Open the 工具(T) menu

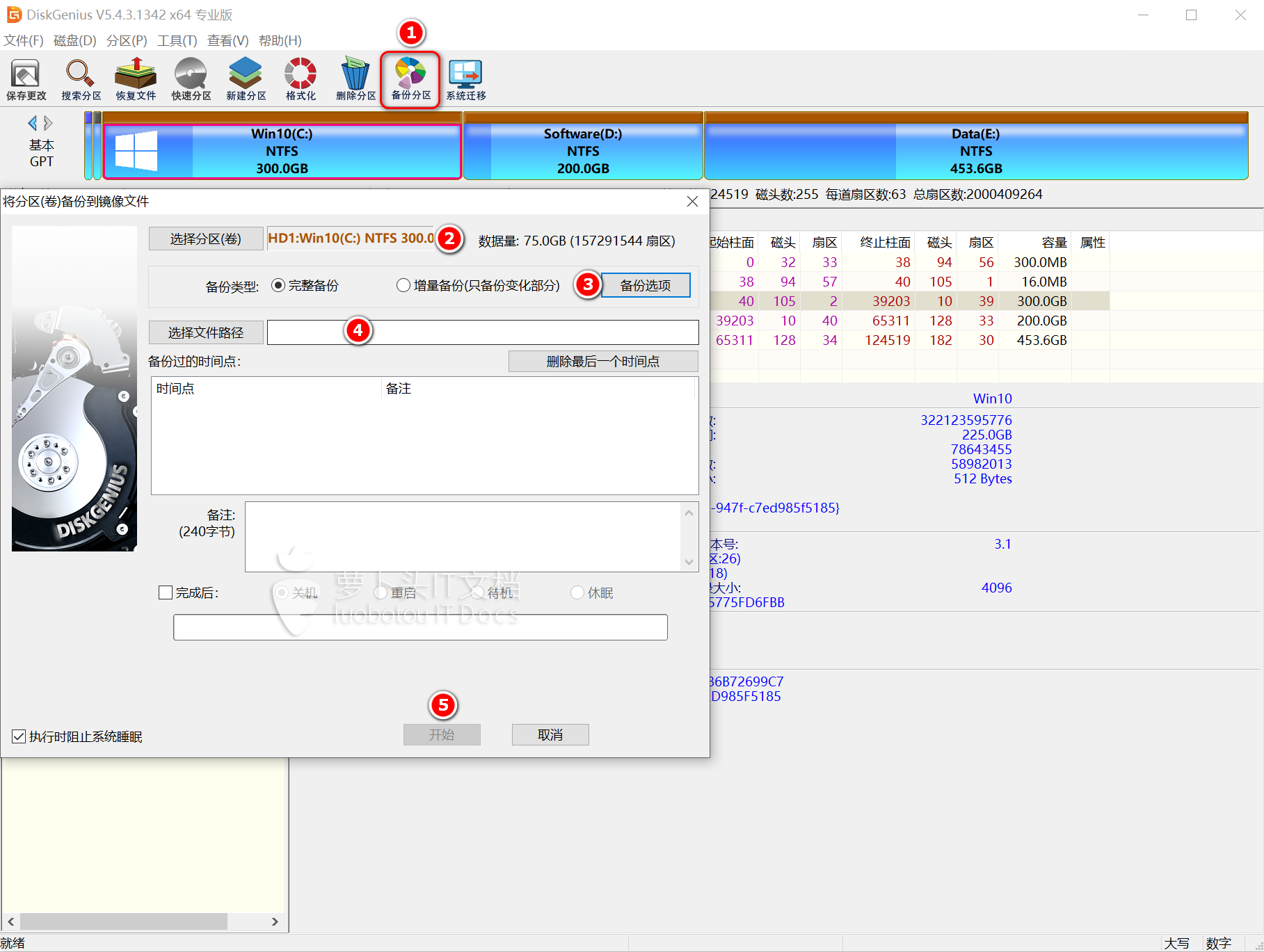coord(177,40)
